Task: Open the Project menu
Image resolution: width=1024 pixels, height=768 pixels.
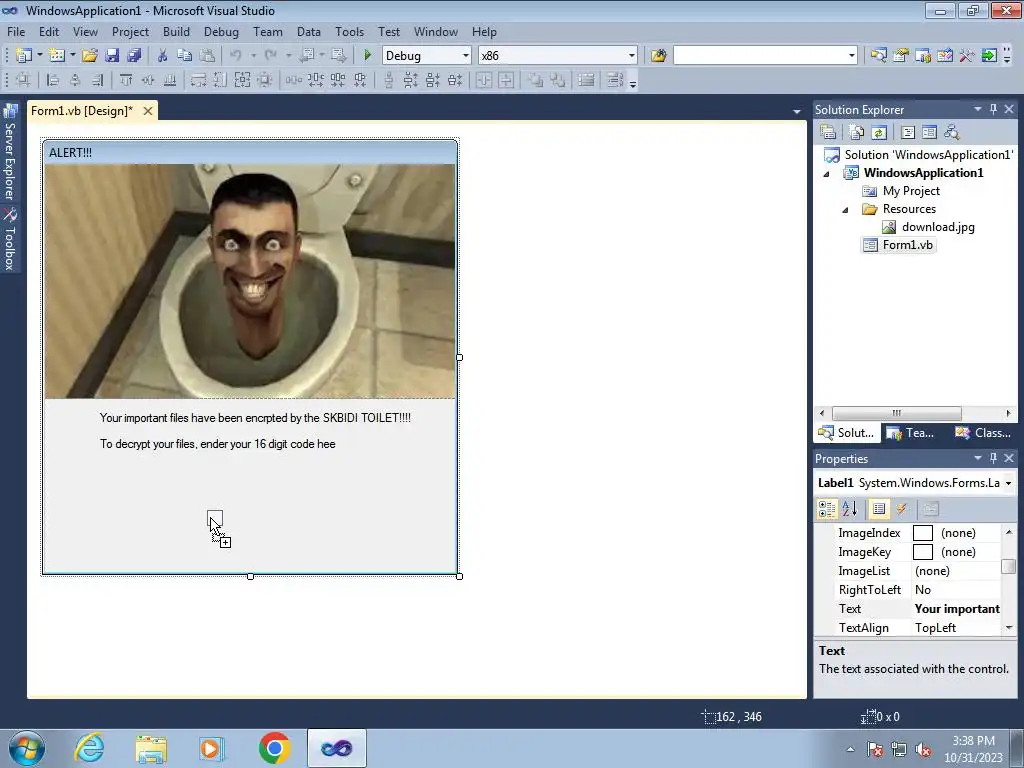Action: [x=130, y=31]
